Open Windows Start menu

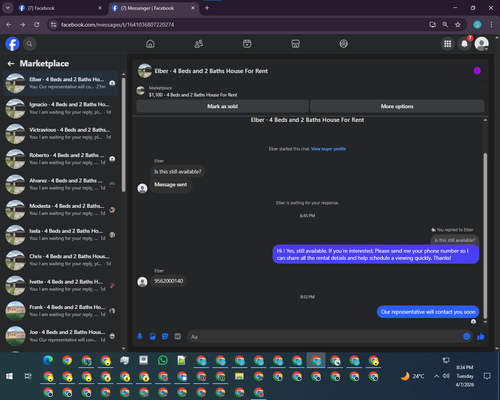click(9, 376)
